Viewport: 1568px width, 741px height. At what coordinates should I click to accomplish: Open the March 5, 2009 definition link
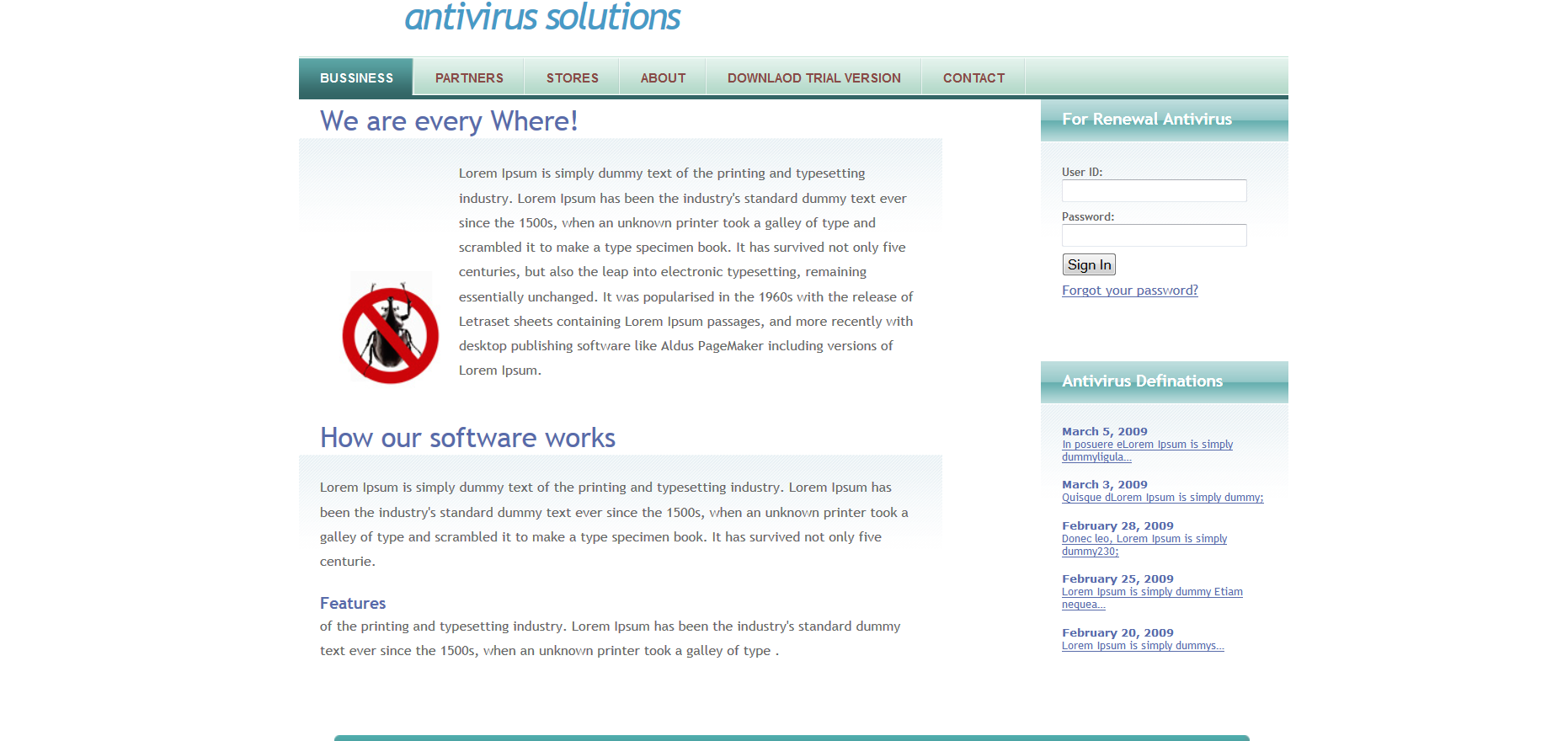(1146, 445)
